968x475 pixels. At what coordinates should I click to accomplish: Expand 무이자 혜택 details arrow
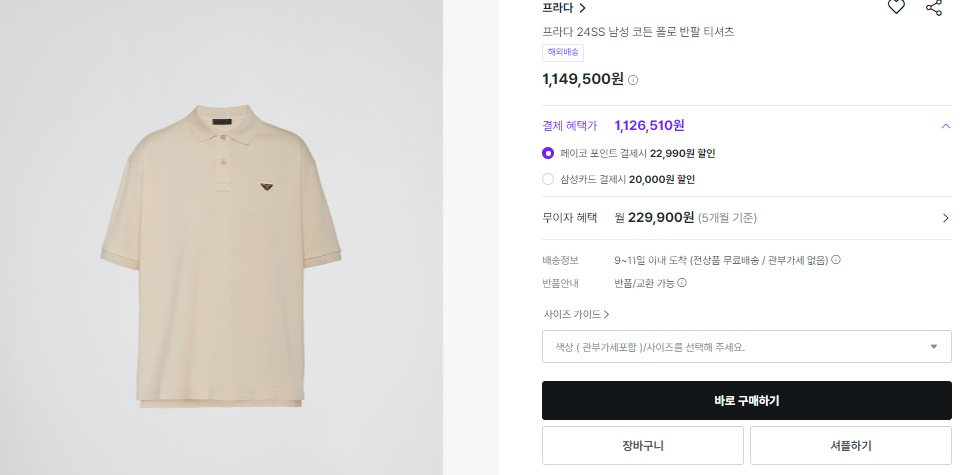(x=945, y=218)
